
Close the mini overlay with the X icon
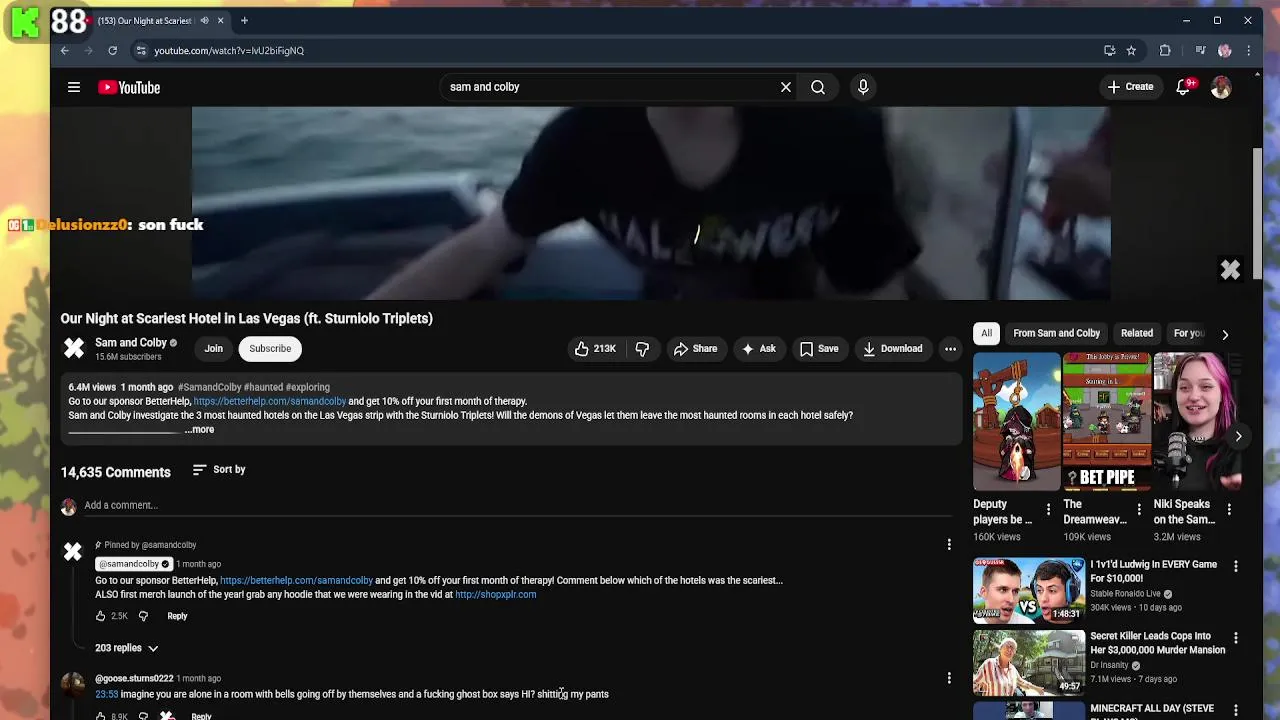(1230, 270)
